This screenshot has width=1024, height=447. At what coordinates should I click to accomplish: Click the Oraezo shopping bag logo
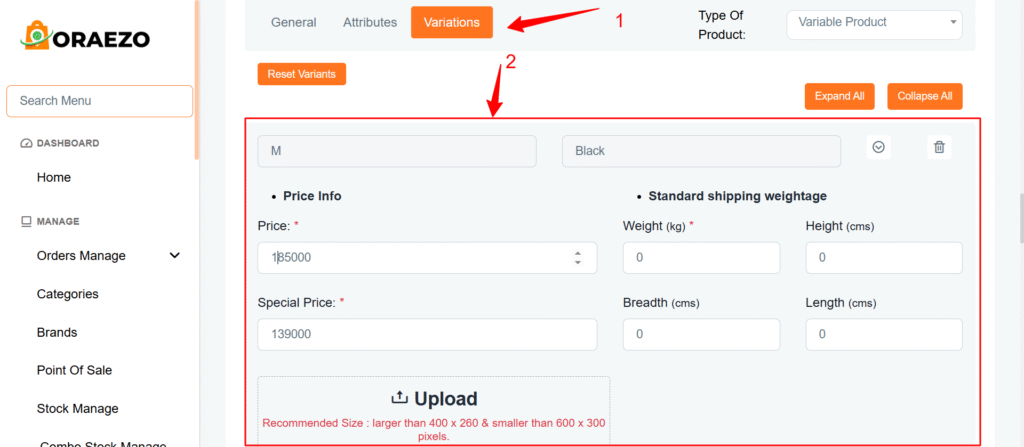[x=36, y=37]
